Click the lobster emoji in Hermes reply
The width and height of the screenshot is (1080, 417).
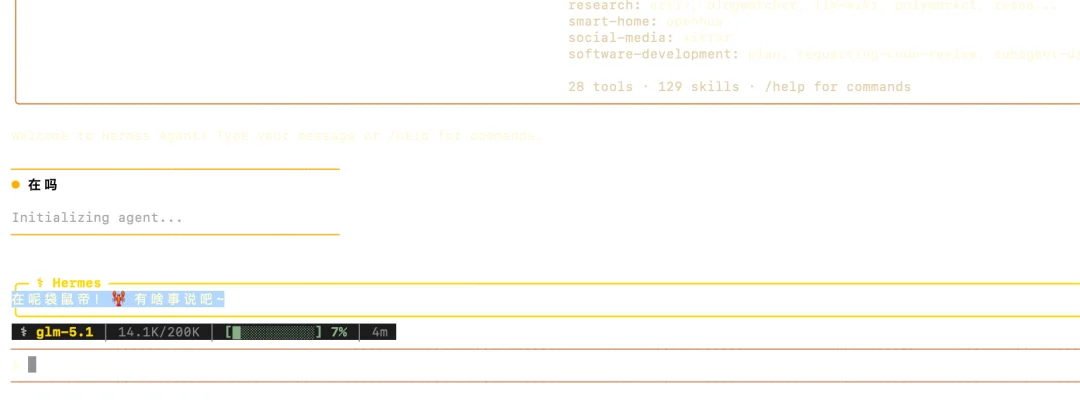(118, 299)
